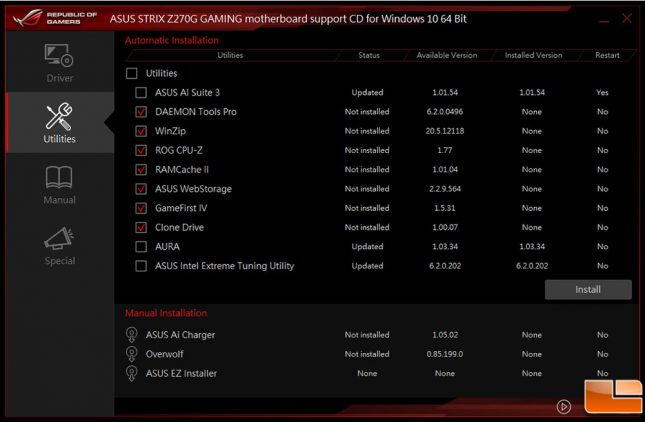Click download icon for ASUS EZ Installer

(132, 373)
